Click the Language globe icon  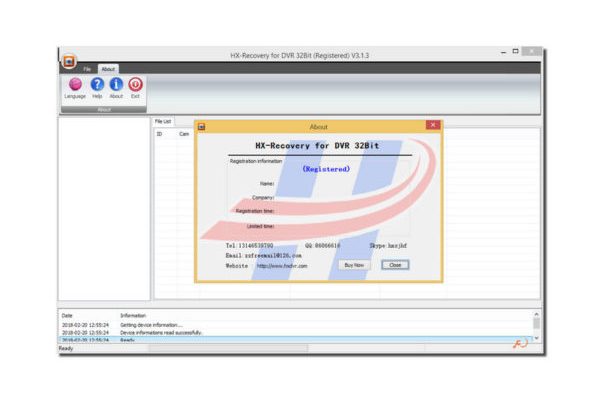point(75,85)
